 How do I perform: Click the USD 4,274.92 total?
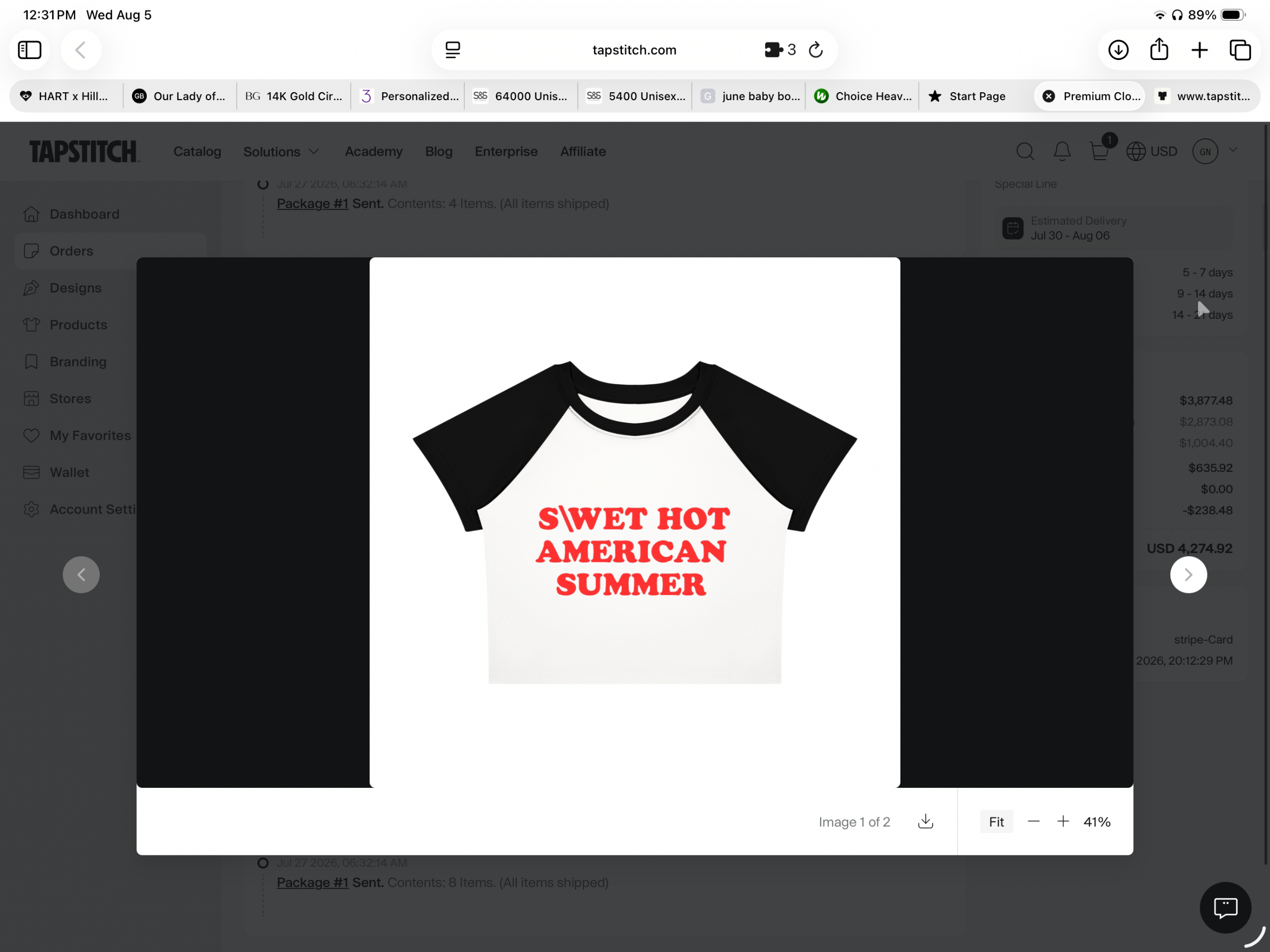pyautogui.click(x=1189, y=548)
